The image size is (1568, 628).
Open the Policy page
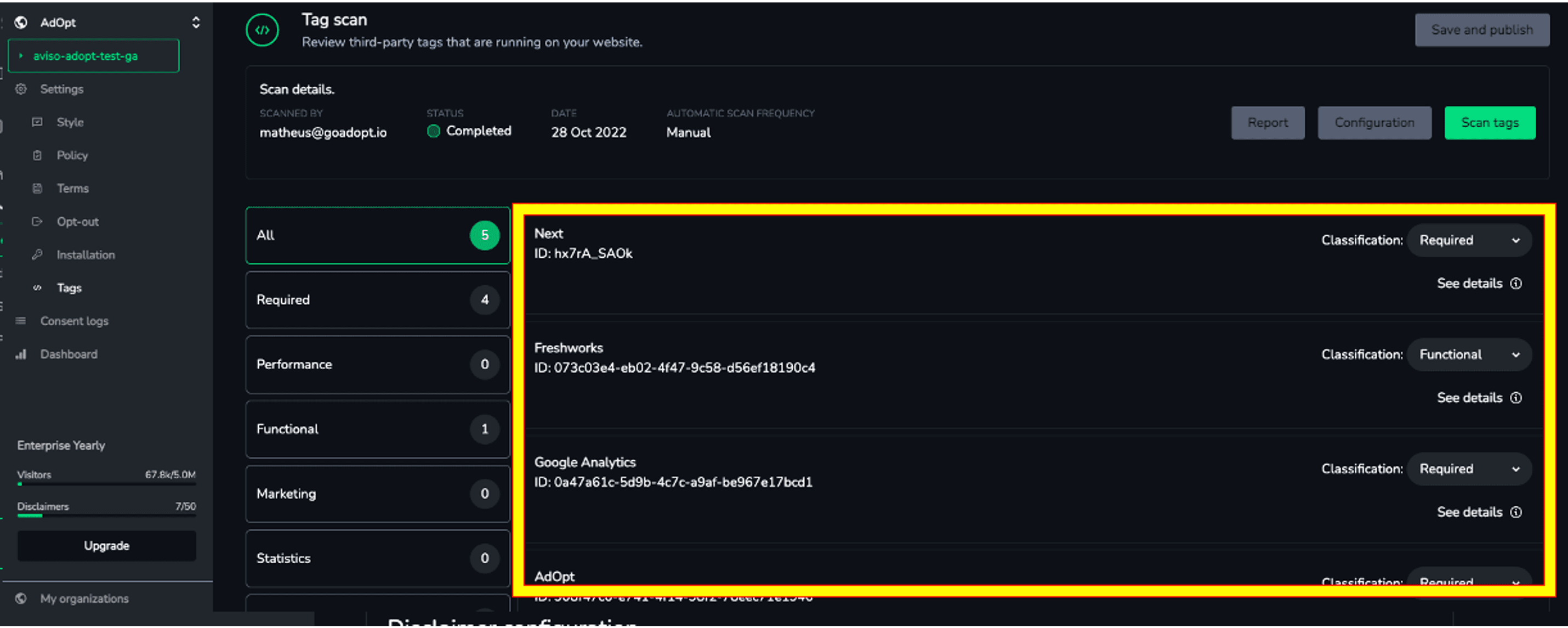(x=72, y=155)
